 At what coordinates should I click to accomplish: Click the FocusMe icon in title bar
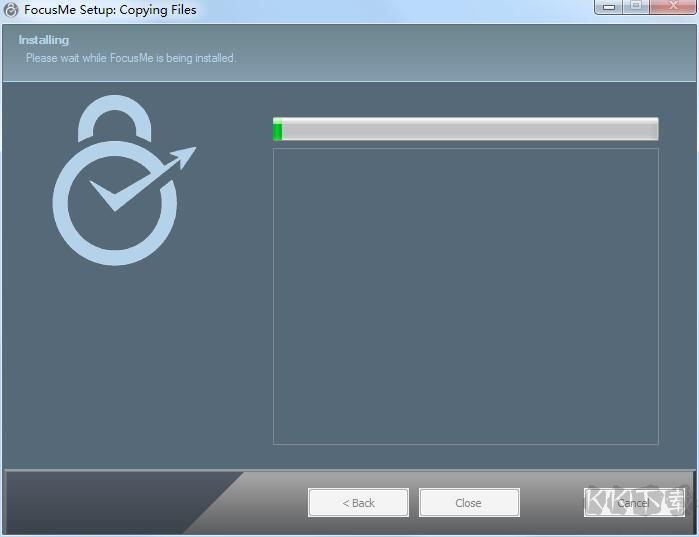(11, 10)
